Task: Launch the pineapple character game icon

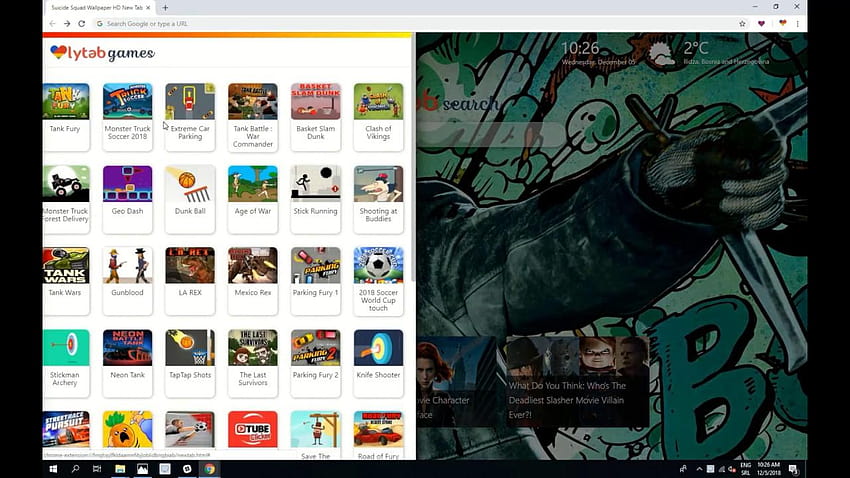Action: point(127,429)
